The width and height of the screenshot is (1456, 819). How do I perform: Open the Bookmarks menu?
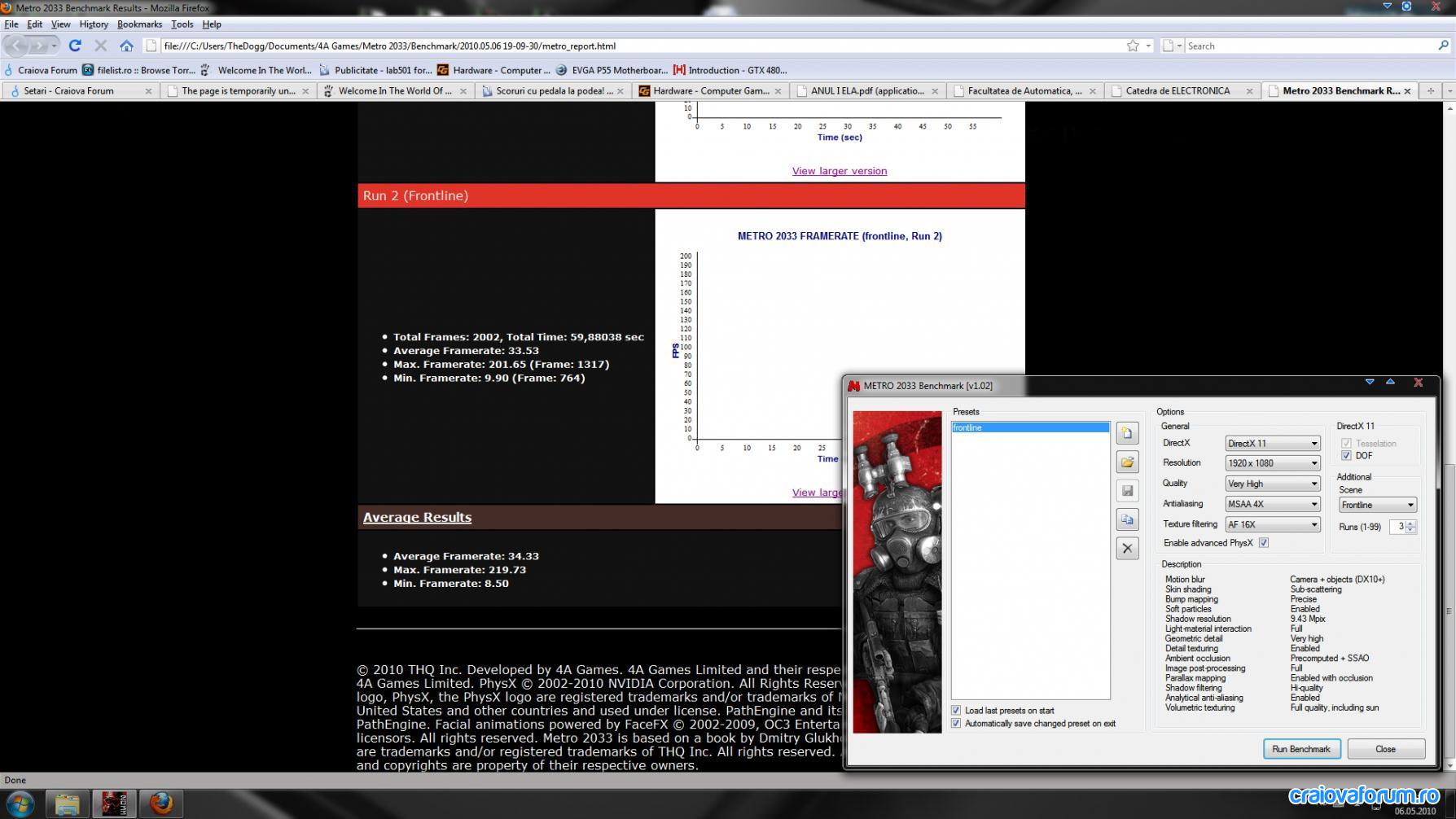click(140, 24)
